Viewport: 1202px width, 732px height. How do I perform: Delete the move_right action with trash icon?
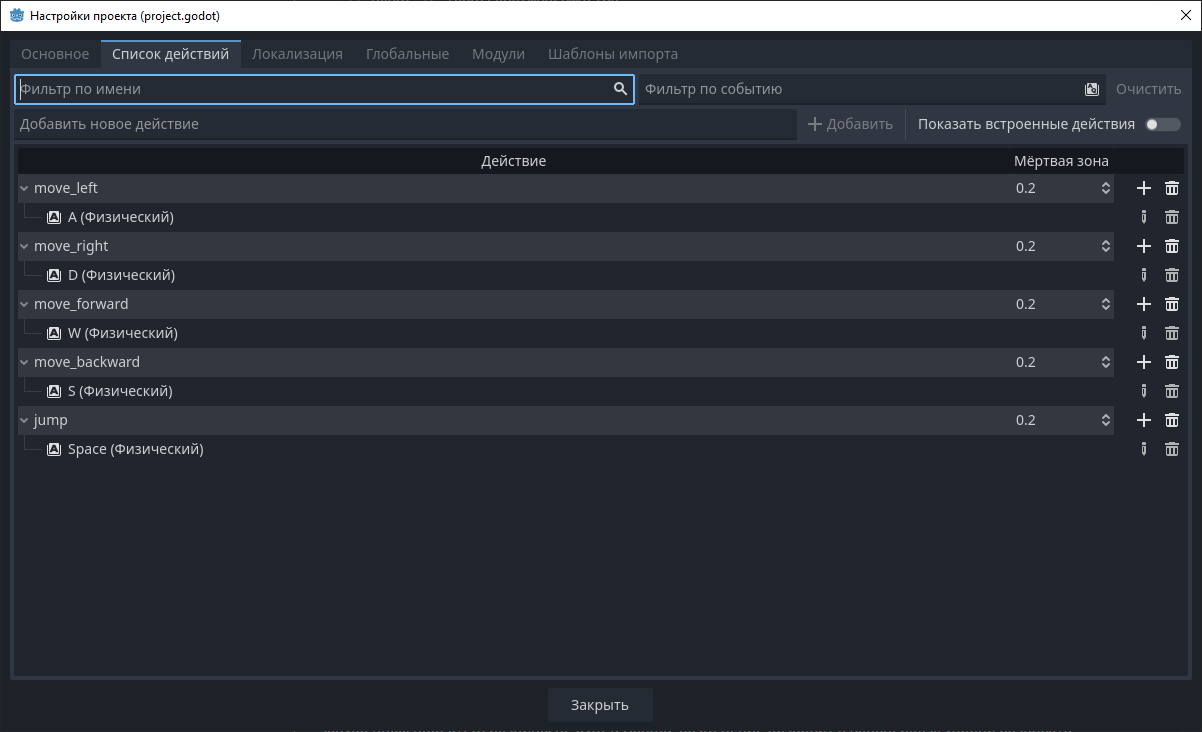point(1172,246)
